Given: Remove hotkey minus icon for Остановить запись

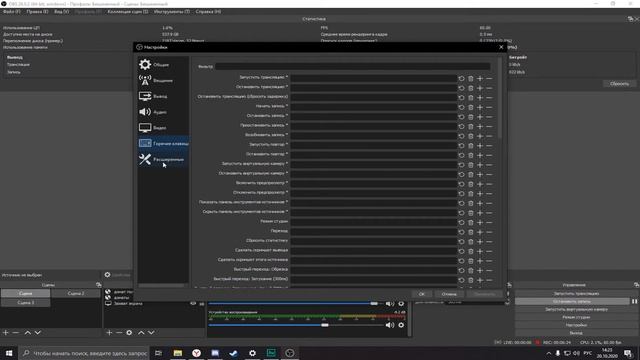Looking at the screenshot, I should tap(489, 117).
